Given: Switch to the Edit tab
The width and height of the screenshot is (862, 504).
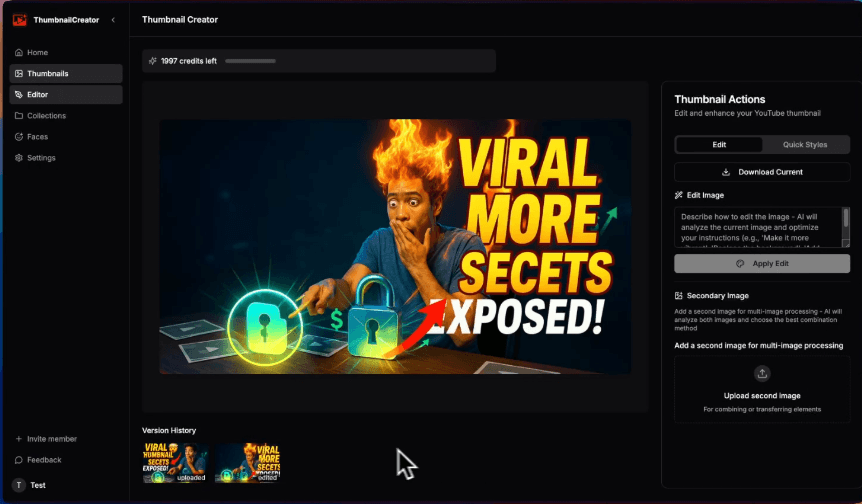Looking at the screenshot, I should [718, 145].
